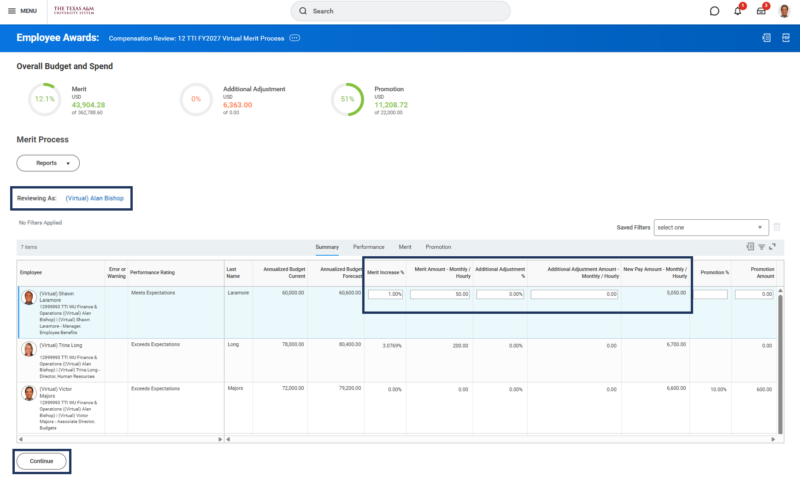This screenshot has height=482, width=800.
Task: Switch to the Performance tab
Action: click(368, 247)
